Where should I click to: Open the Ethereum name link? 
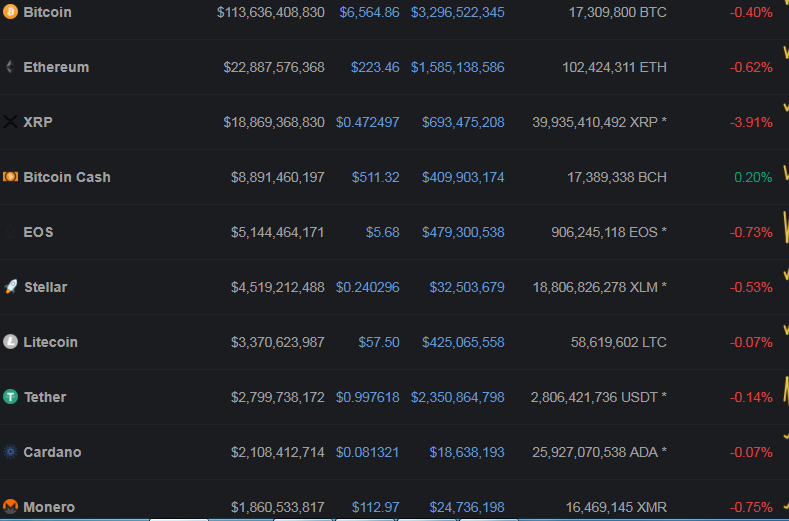56,67
